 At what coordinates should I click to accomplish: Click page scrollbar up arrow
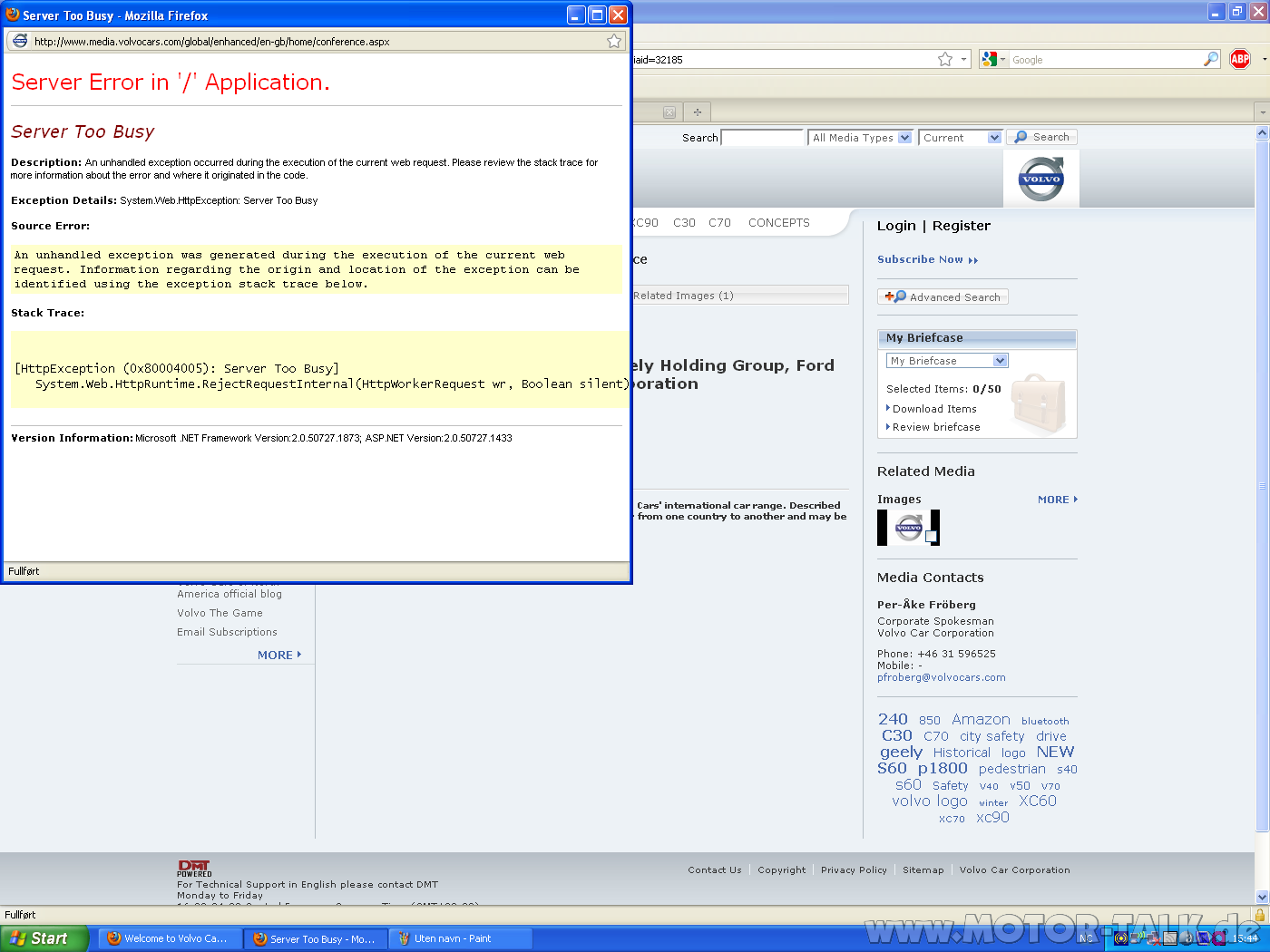pyautogui.click(x=1262, y=133)
